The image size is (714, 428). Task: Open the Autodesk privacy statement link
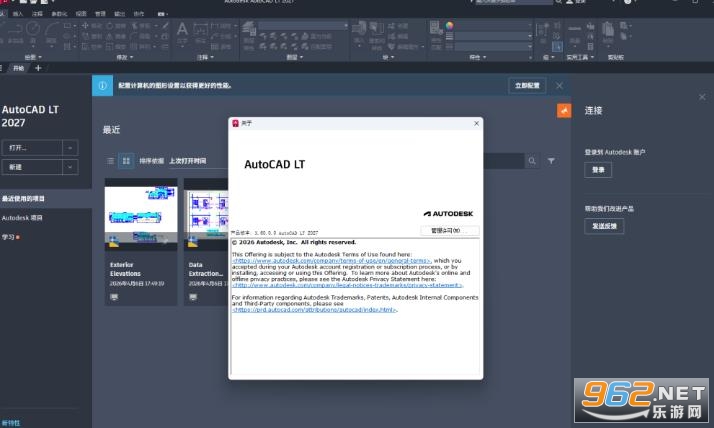tap(347, 285)
